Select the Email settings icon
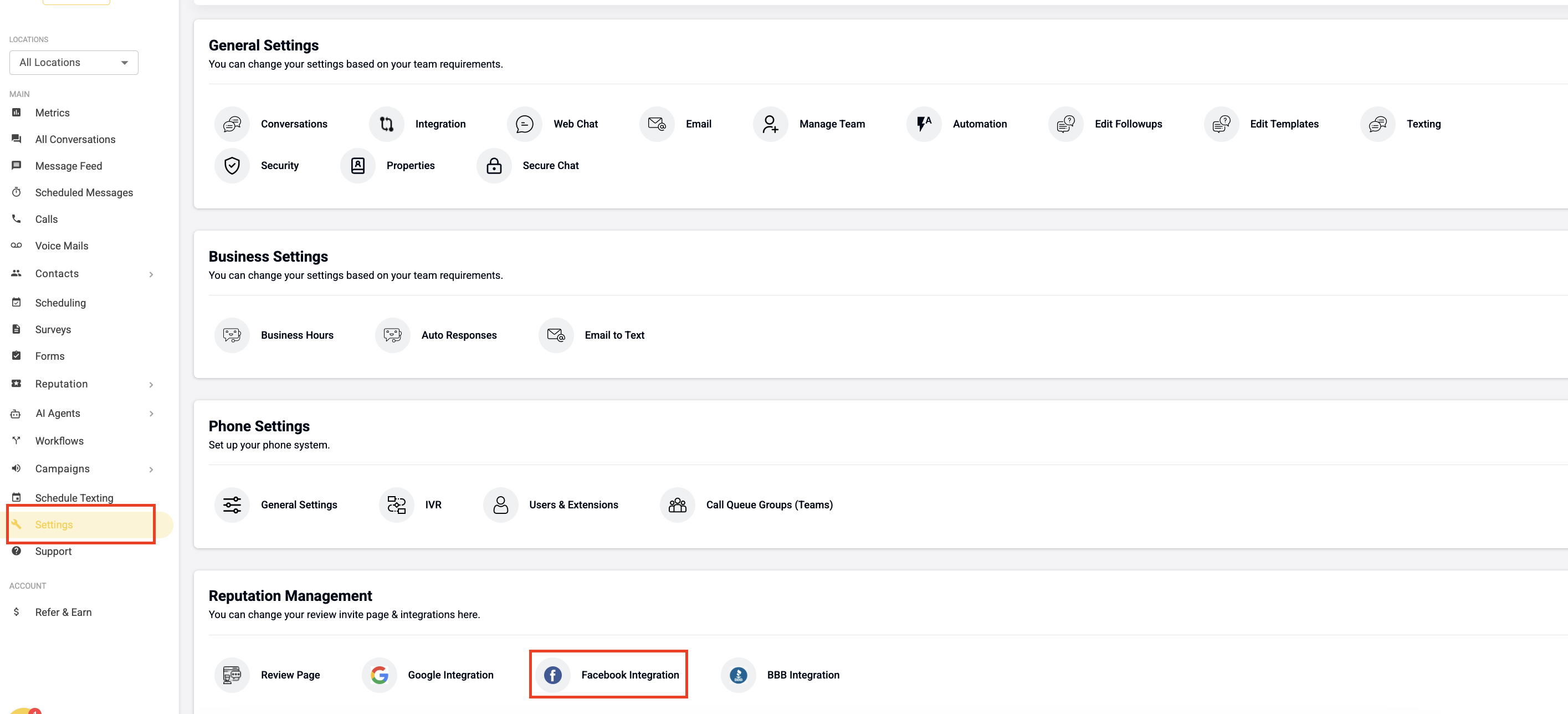 pyautogui.click(x=657, y=124)
